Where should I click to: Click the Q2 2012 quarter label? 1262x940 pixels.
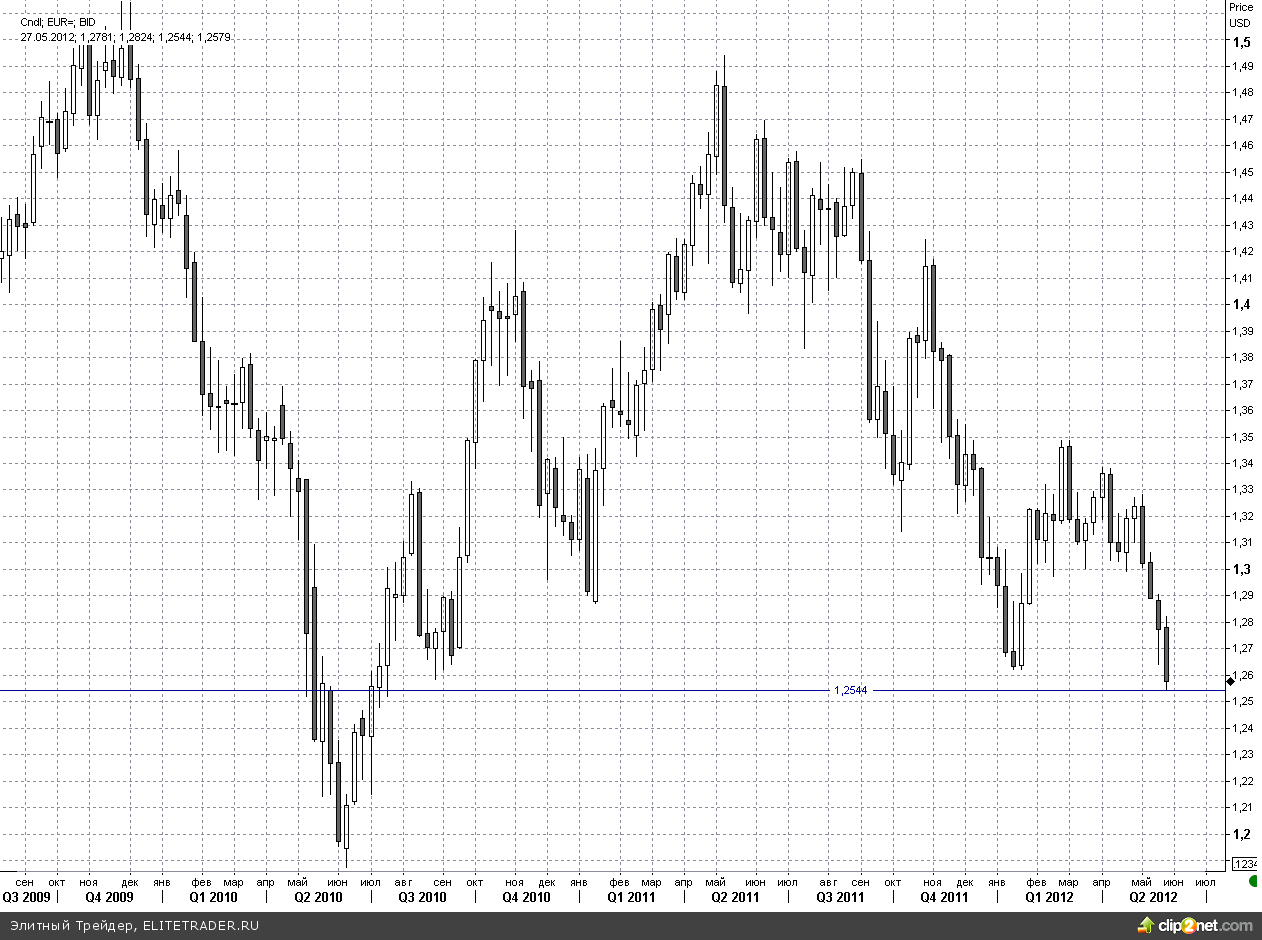point(1153,898)
